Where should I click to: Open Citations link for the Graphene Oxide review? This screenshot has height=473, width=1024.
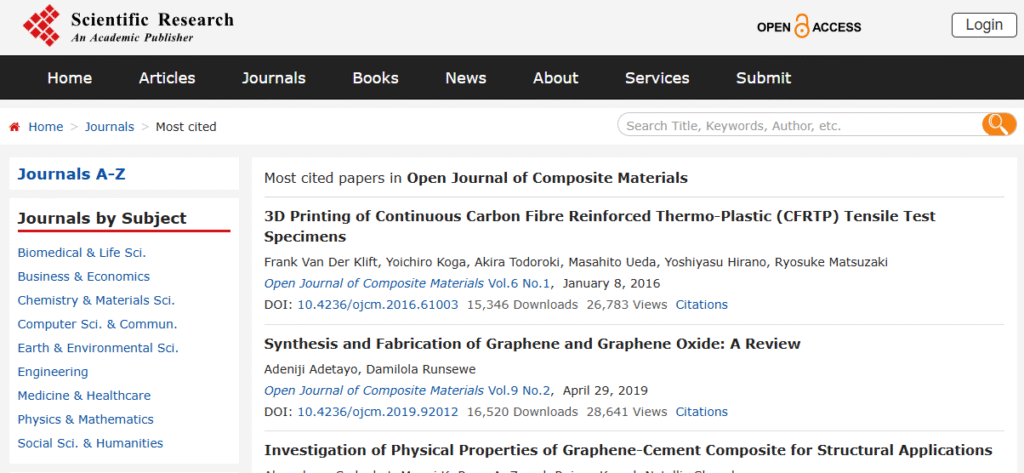[701, 412]
